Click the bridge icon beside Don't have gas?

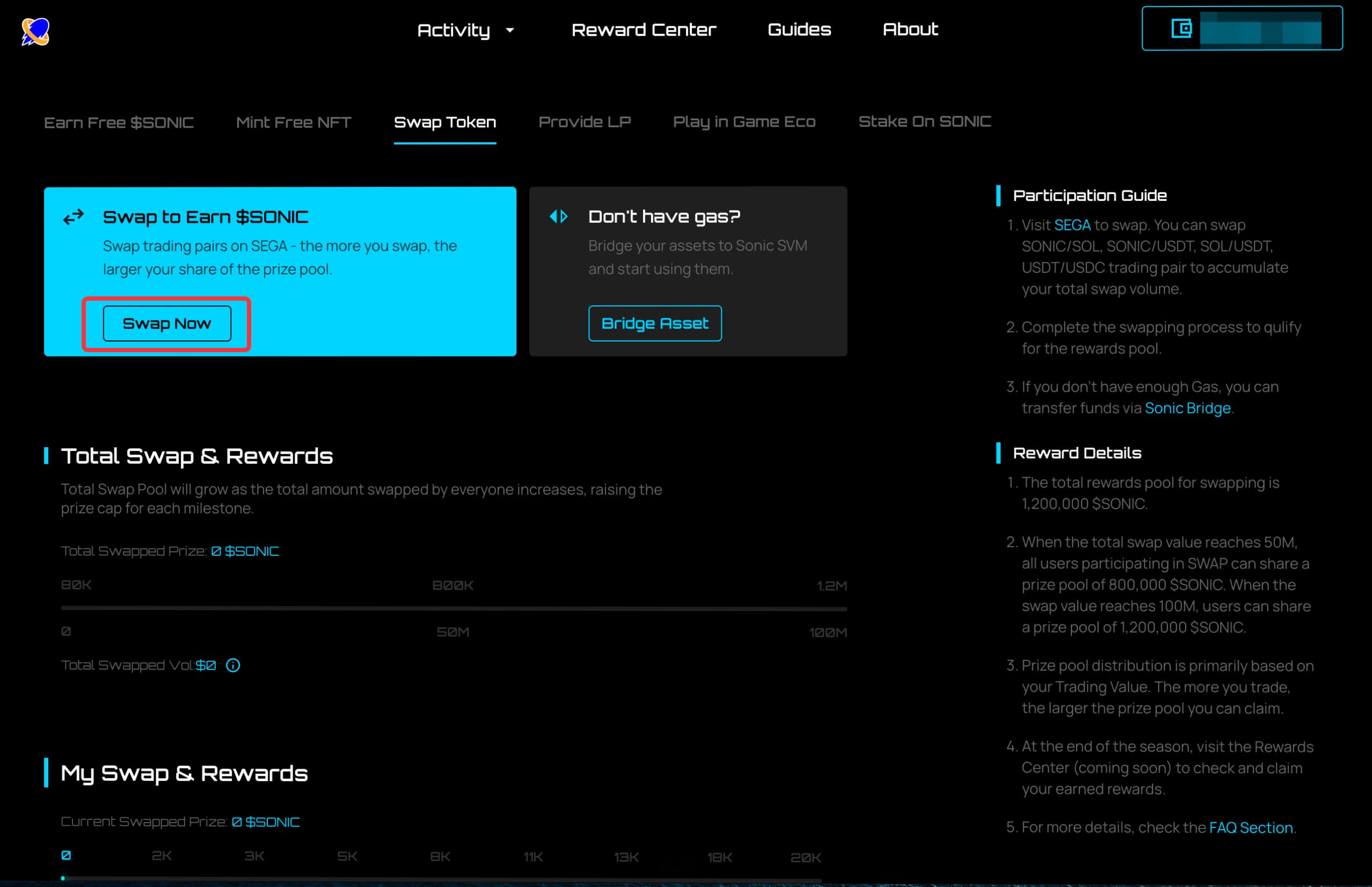click(x=558, y=216)
